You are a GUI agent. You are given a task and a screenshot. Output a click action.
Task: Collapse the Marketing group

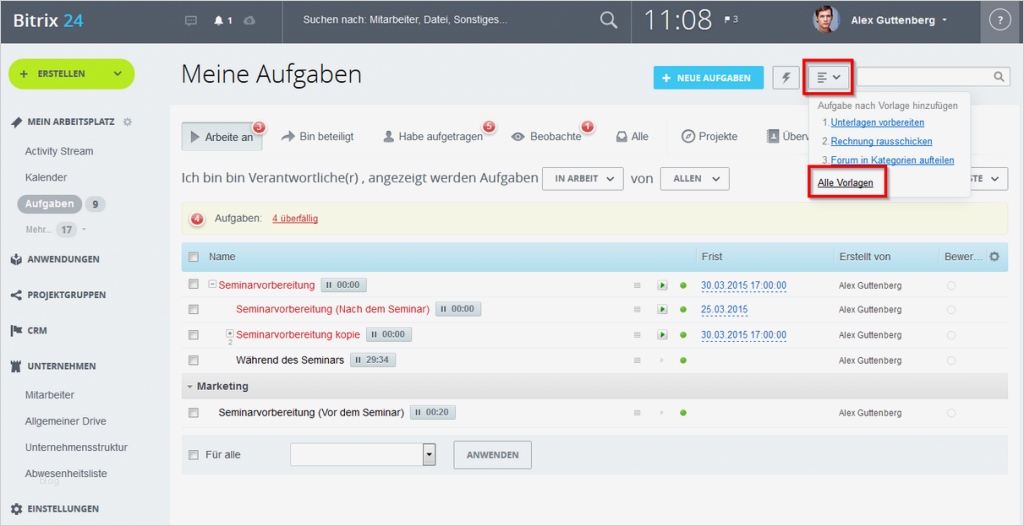189,387
